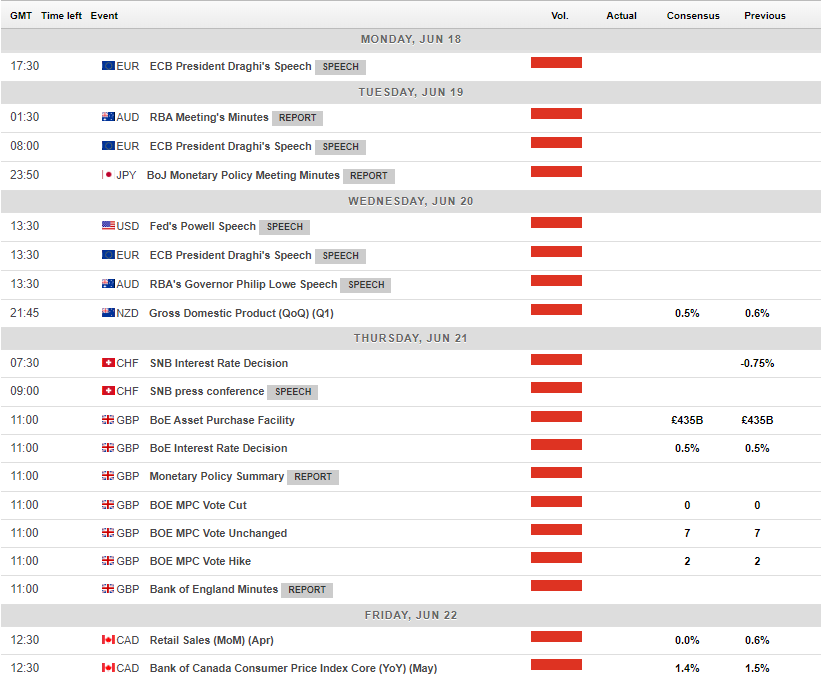The height and width of the screenshot is (682, 823).
Task: Click the UK flag beside BOE MPC Vote Unchanged
Action: click(108, 532)
